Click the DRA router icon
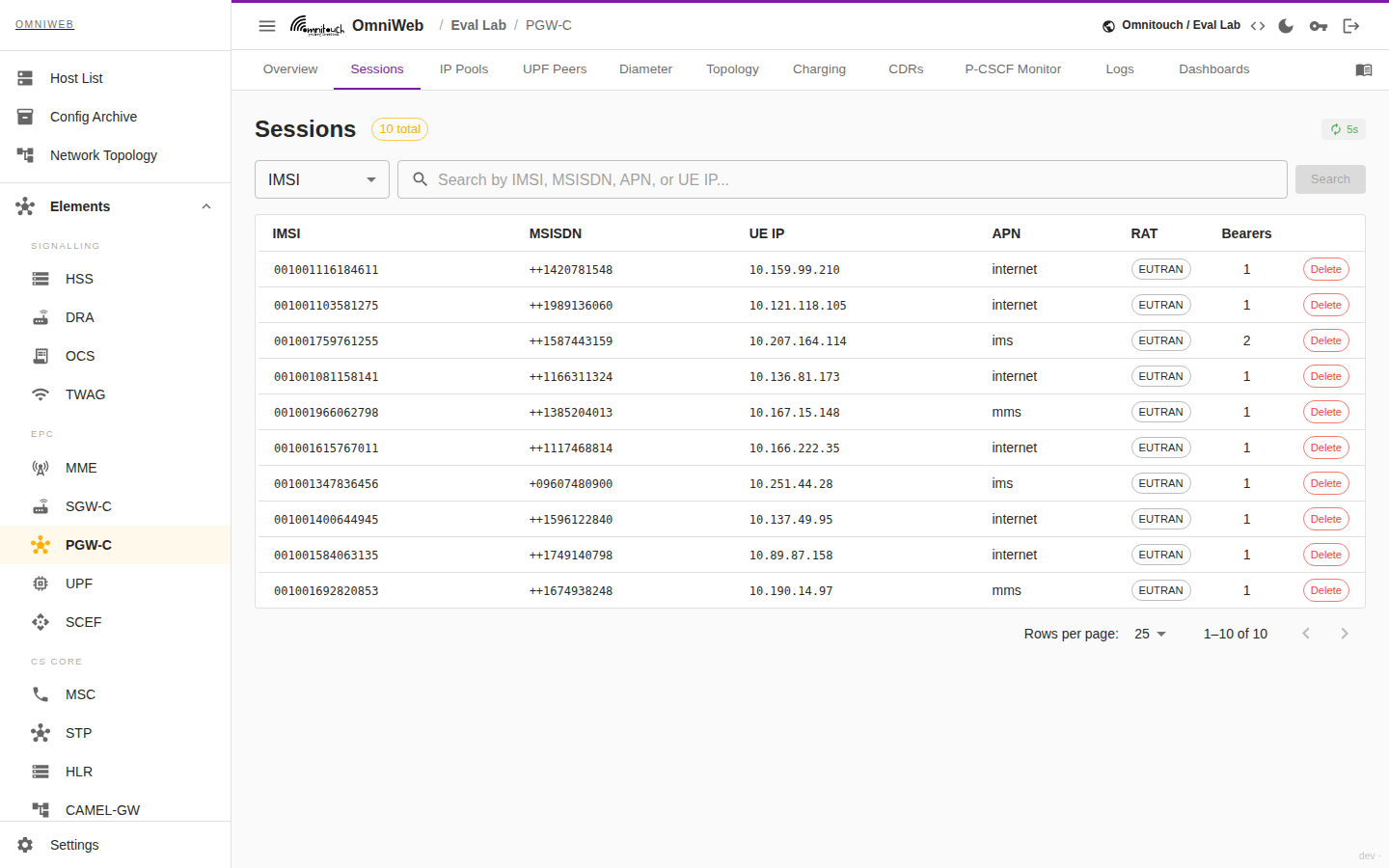This screenshot has height=868, width=1389. coord(41,317)
